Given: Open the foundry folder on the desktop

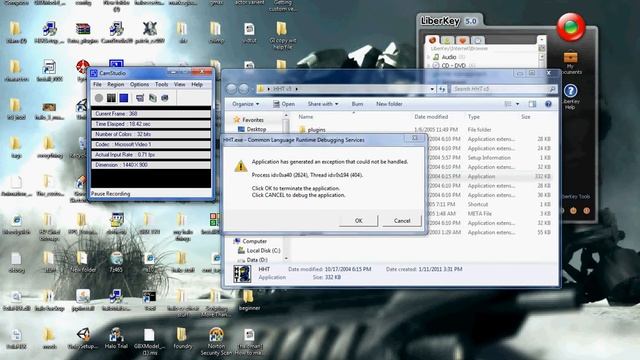Looking at the screenshot, I should click(182, 339).
